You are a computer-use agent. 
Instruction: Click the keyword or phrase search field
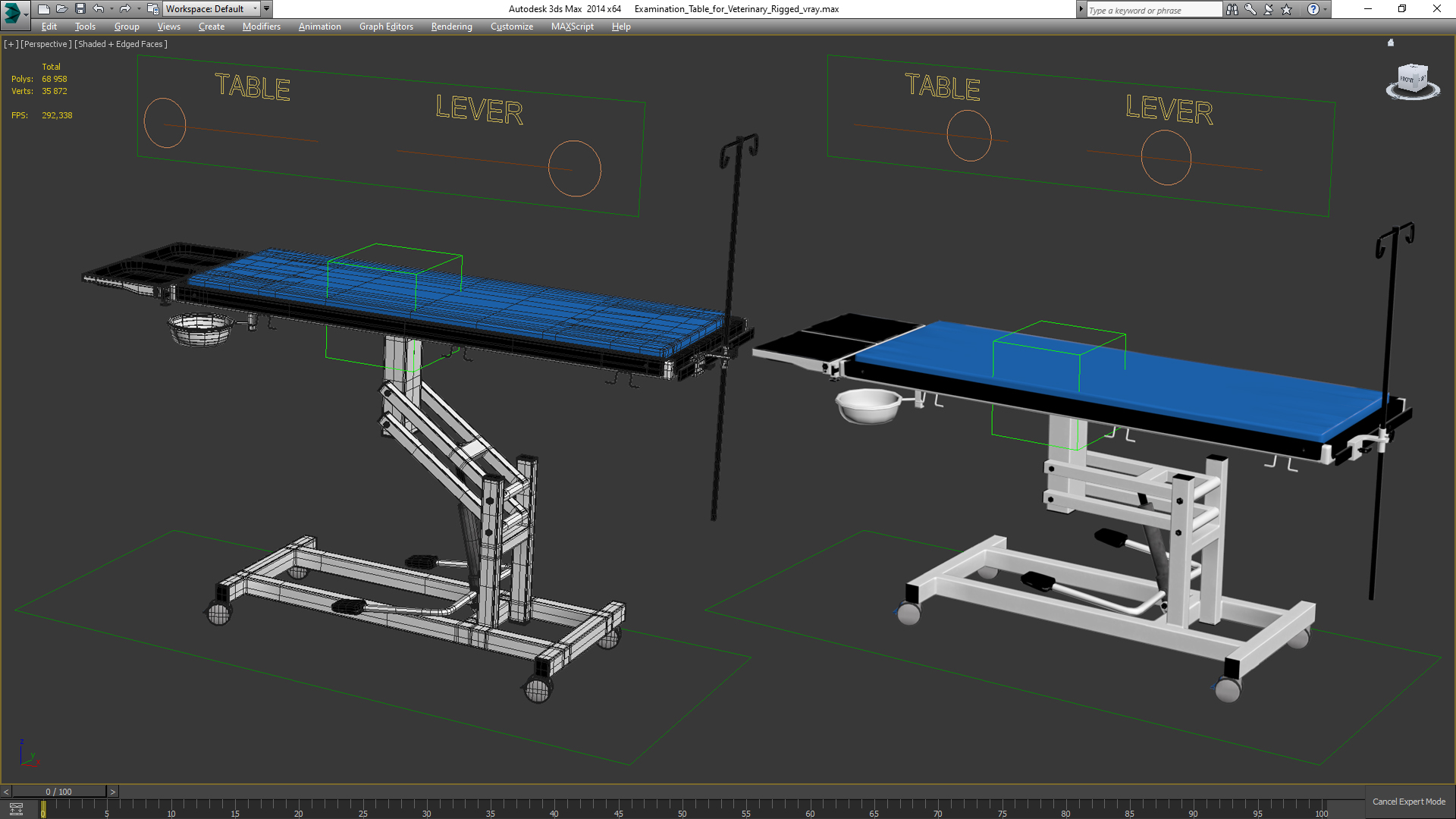tap(1153, 10)
